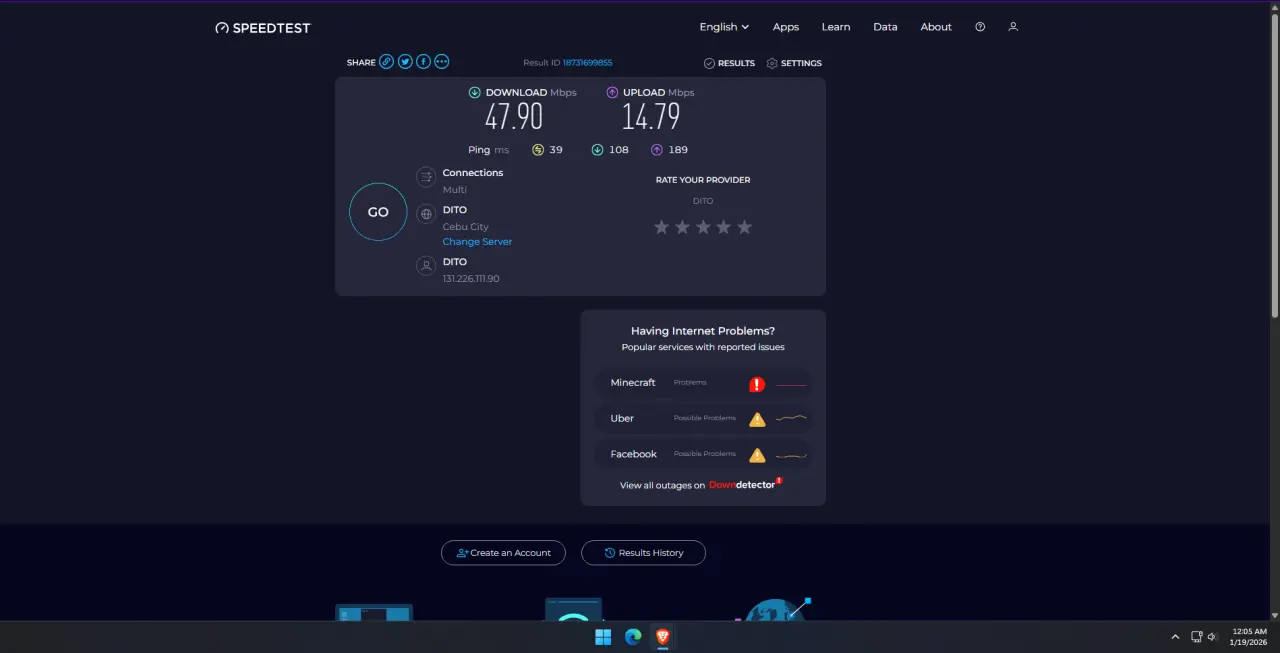Open the Minecraft problems row
Image resolution: width=1280 pixels, height=653 pixels.
[703, 383]
